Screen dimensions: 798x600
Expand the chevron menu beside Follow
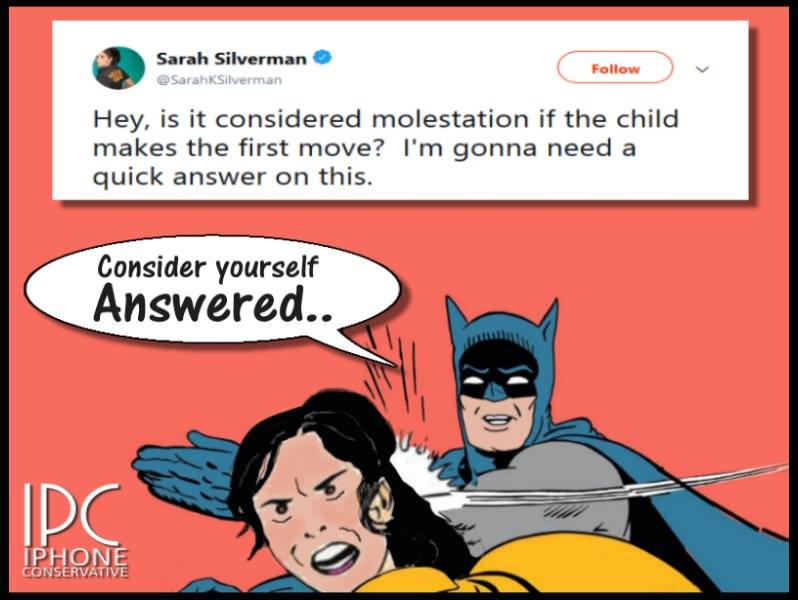point(702,69)
